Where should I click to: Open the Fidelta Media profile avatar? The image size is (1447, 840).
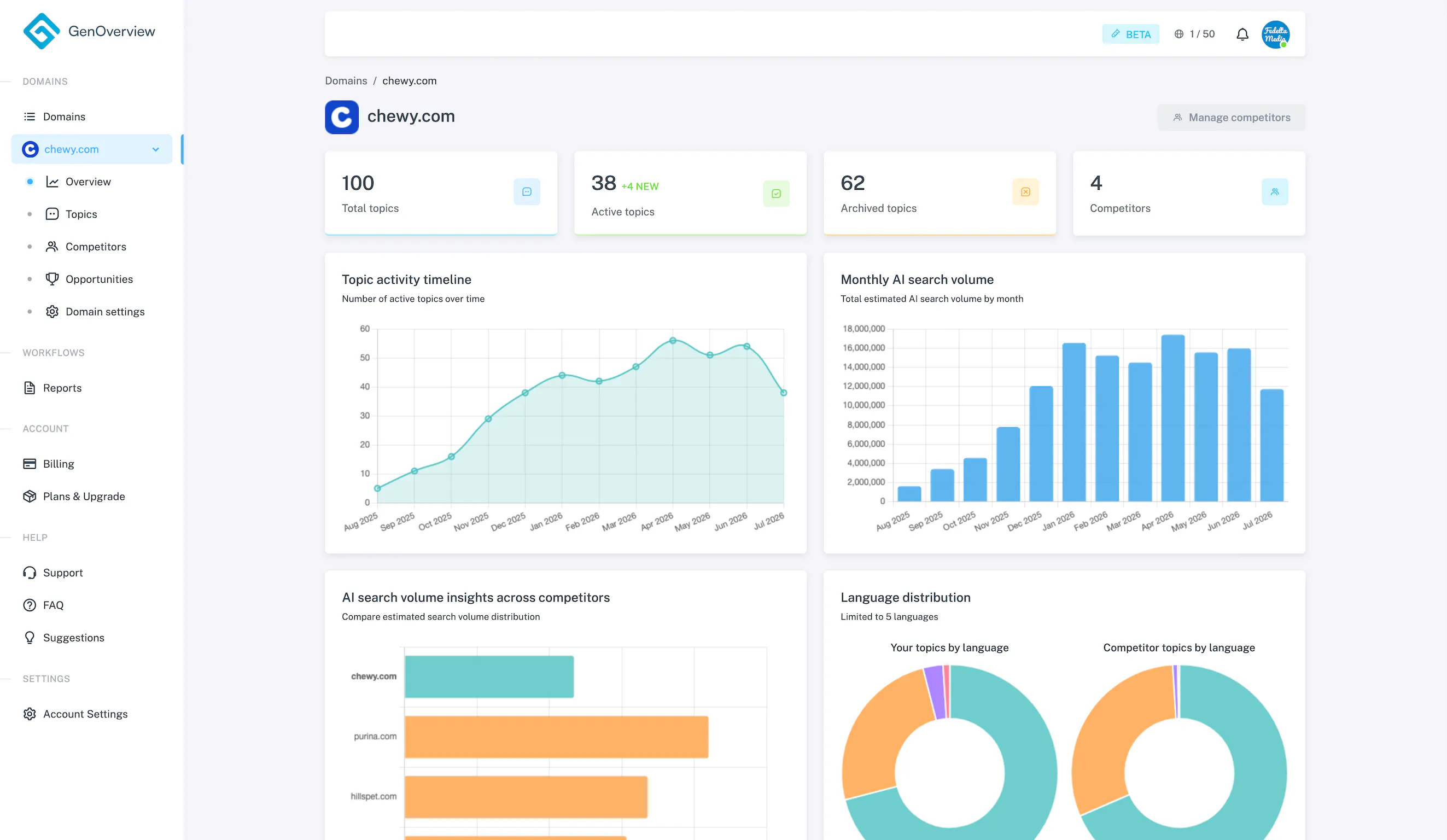click(1275, 34)
